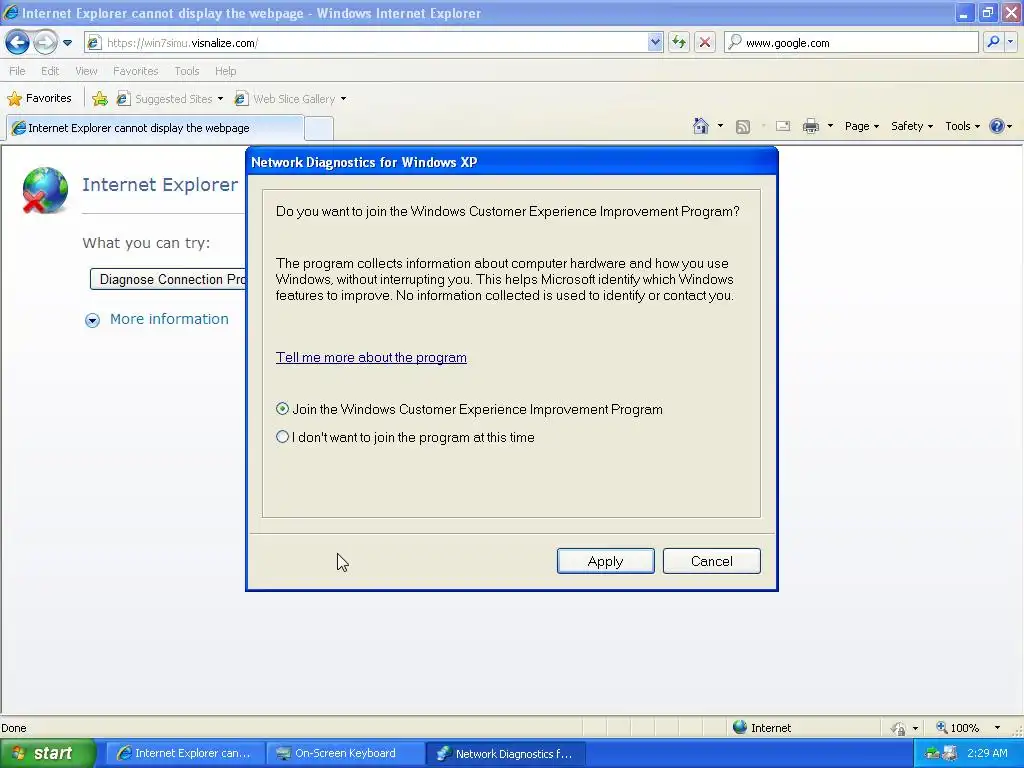This screenshot has width=1024, height=768.
Task: Open the search provider dropdown arrow
Action: pos(1010,42)
